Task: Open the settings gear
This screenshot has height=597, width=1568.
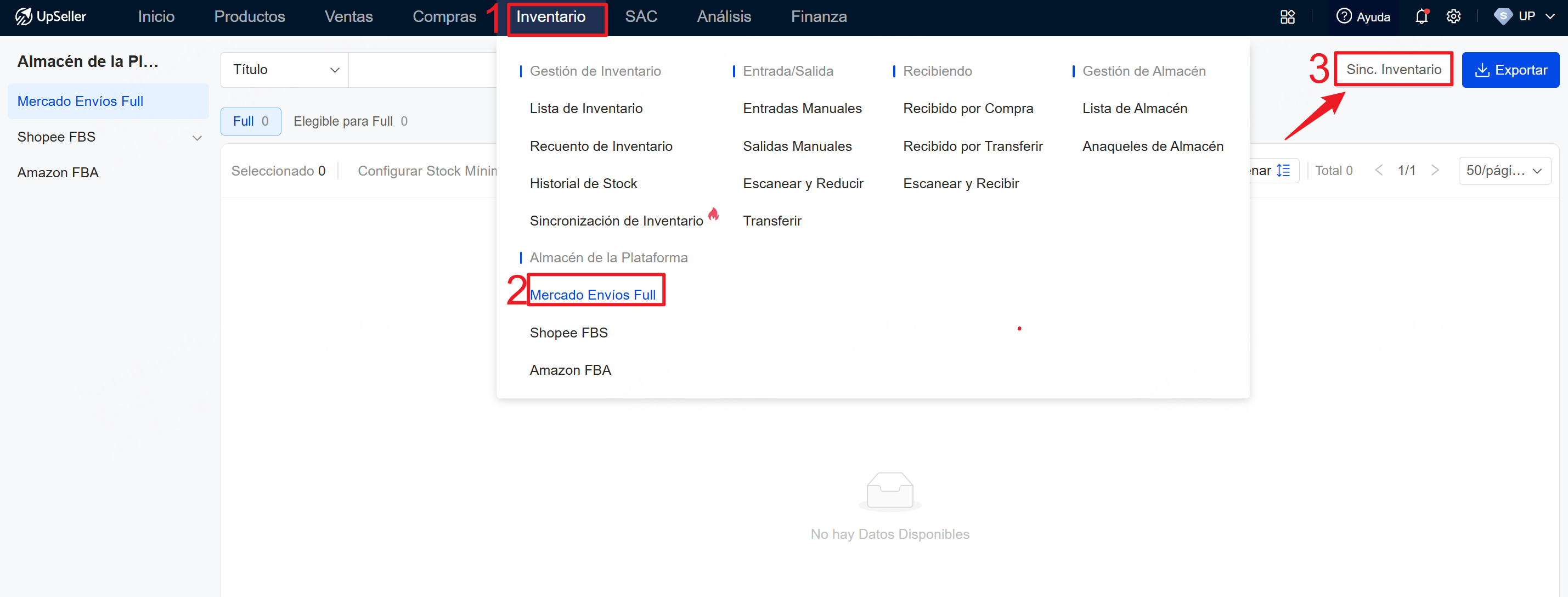Action: pos(1453,16)
